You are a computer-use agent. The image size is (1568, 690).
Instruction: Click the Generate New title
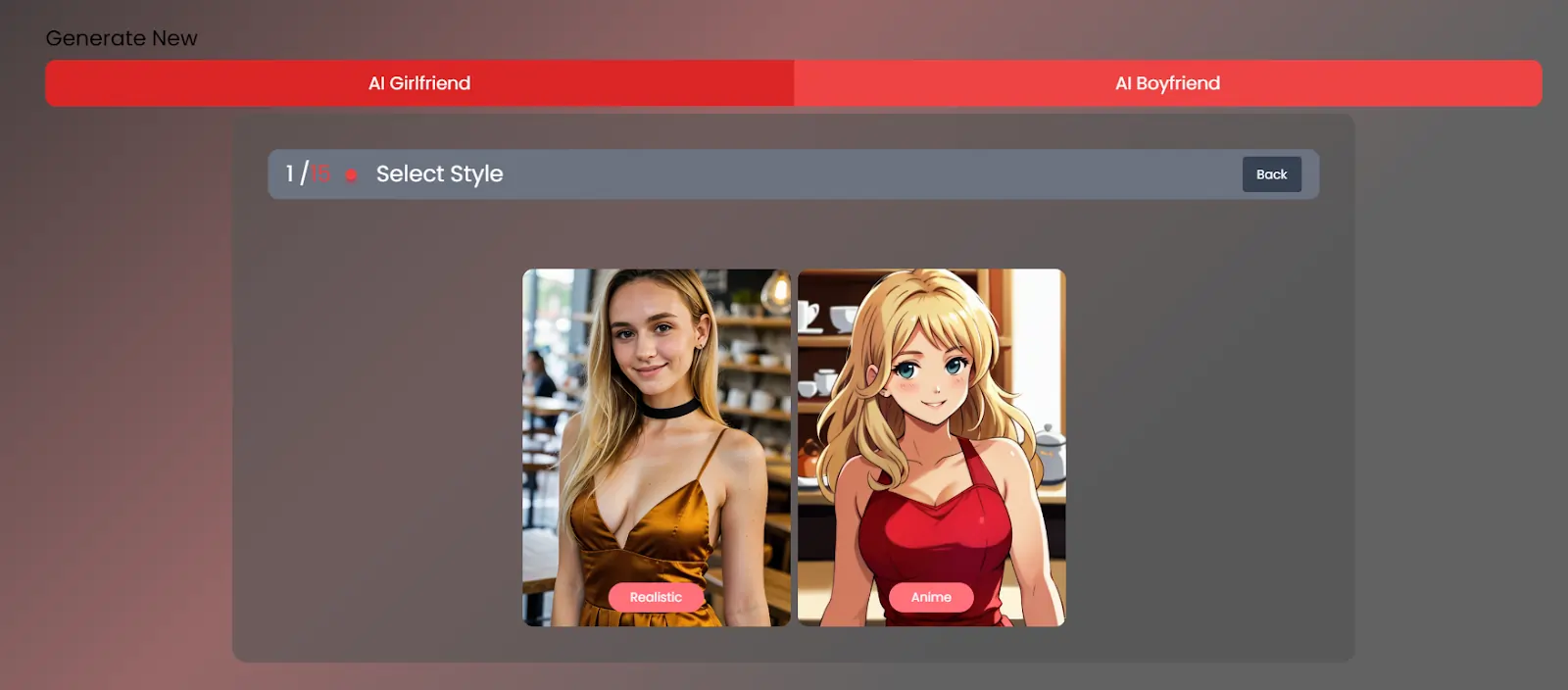pyautogui.click(x=122, y=38)
